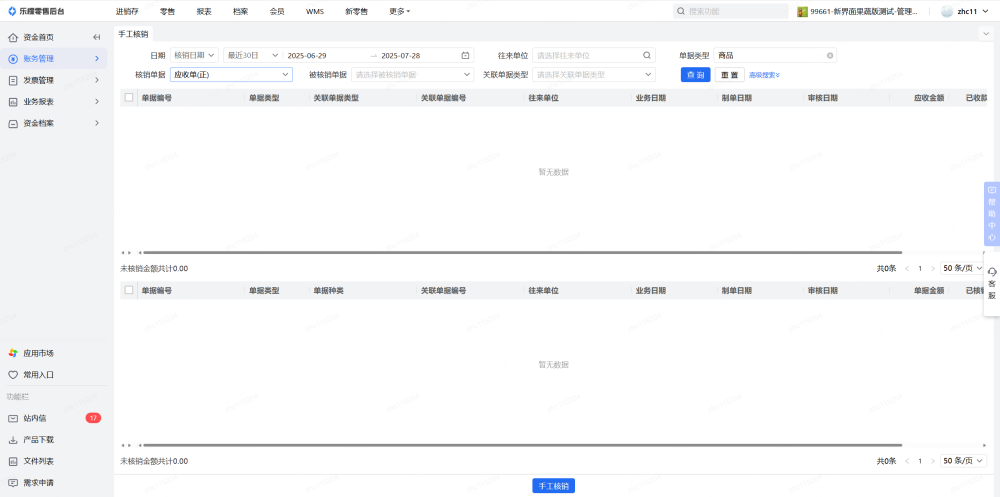
Task: Click the 搜索功能 search box
Action: (730, 11)
